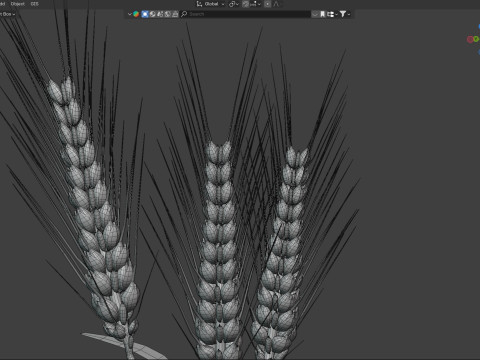Screen dimensions: 480x360
Task: Click the transform orientation axes icon
Action: click(199, 4)
